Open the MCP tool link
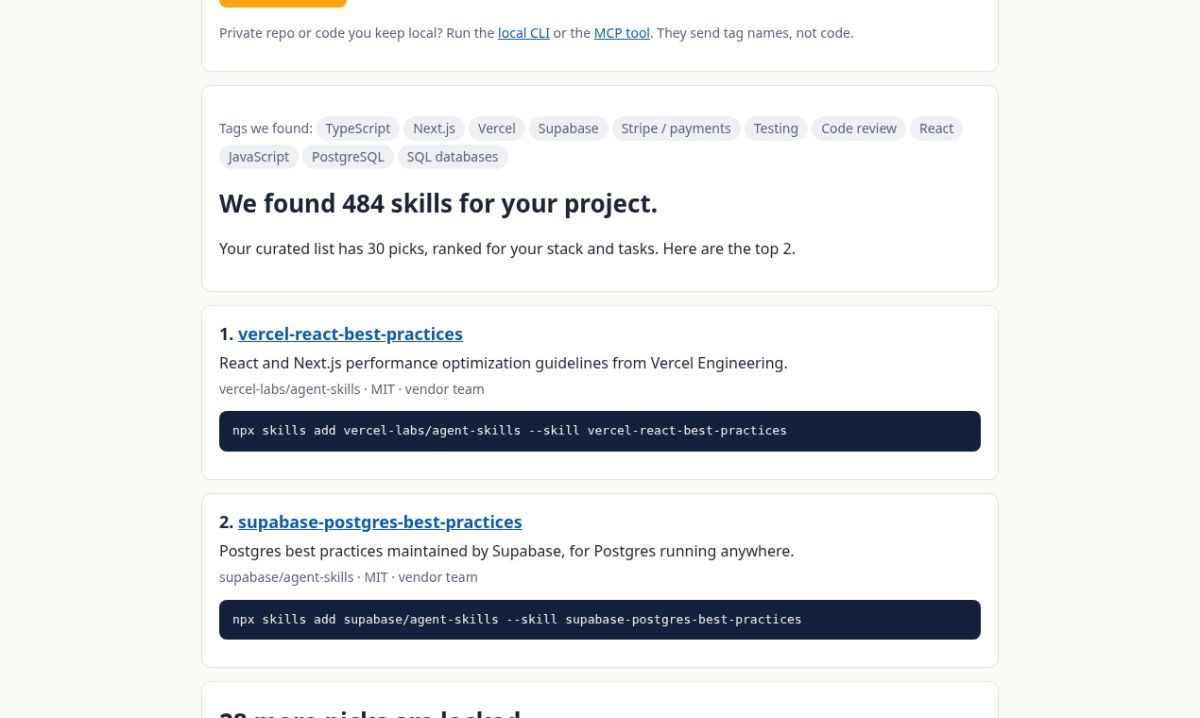The image size is (1200, 718). click(622, 33)
